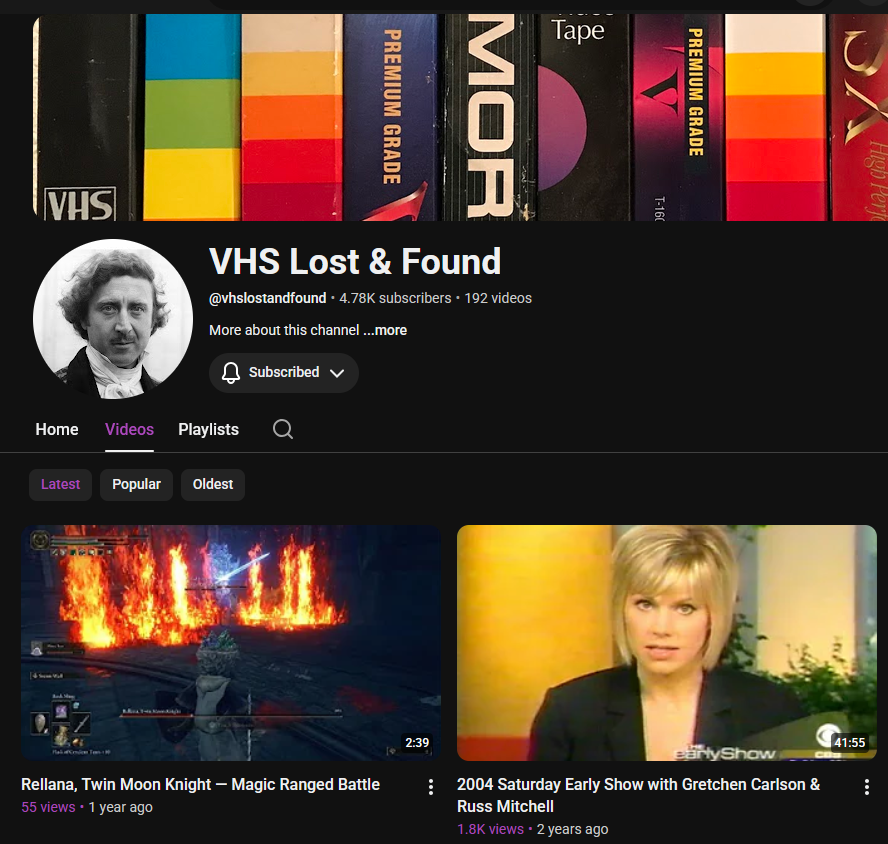The height and width of the screenshot is (844, 888).
Task: Click the notification bell icon
Action: point(230,373)
